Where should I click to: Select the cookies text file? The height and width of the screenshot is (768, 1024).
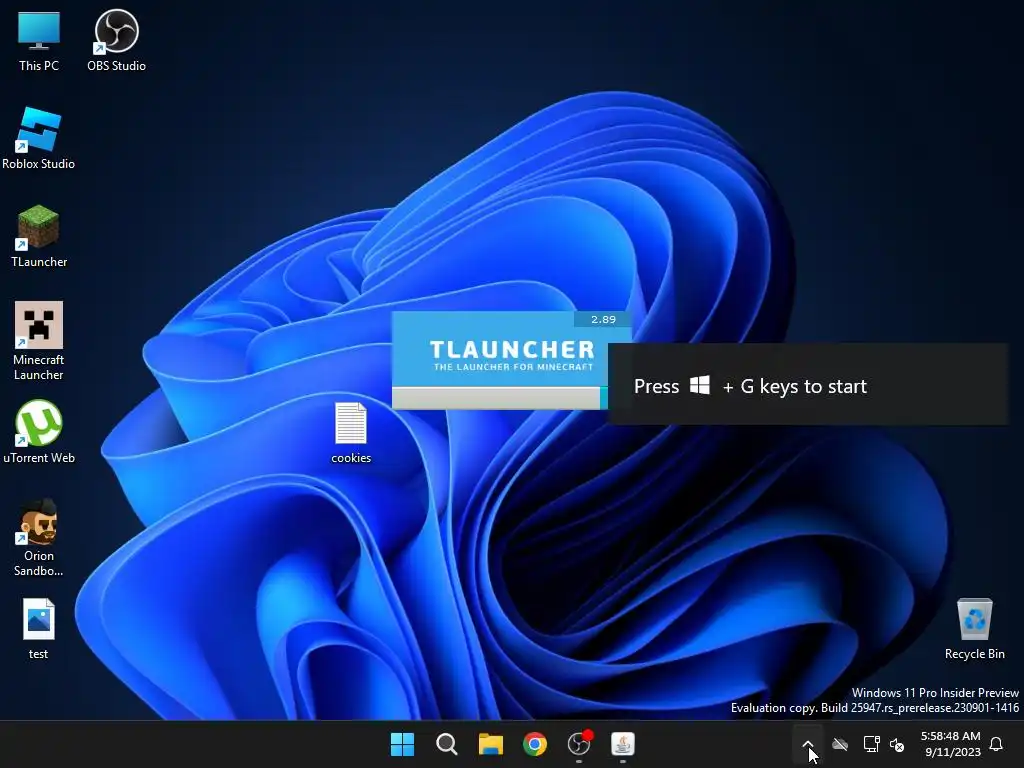pos(351,433)
